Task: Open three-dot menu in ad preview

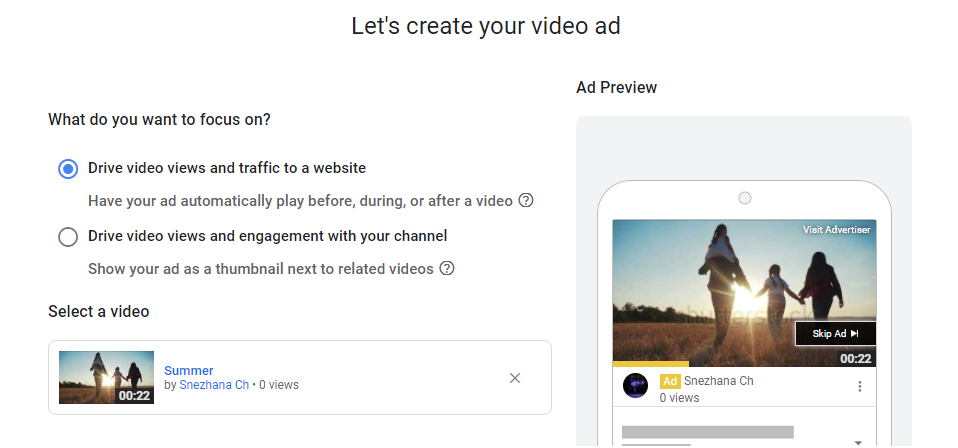Action: coord(860,386)
